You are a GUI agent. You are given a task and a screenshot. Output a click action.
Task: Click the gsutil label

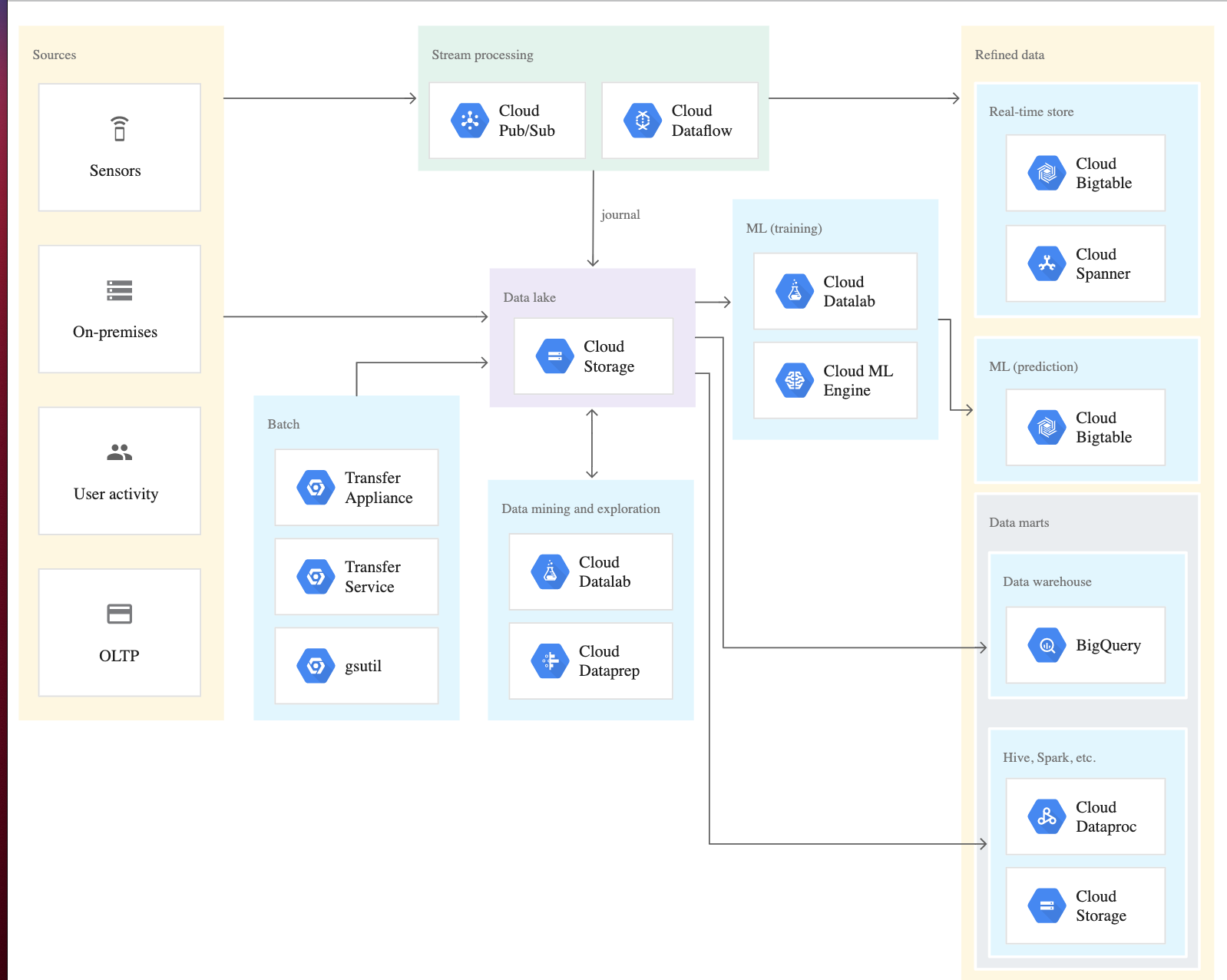click(x=363, y=666)
